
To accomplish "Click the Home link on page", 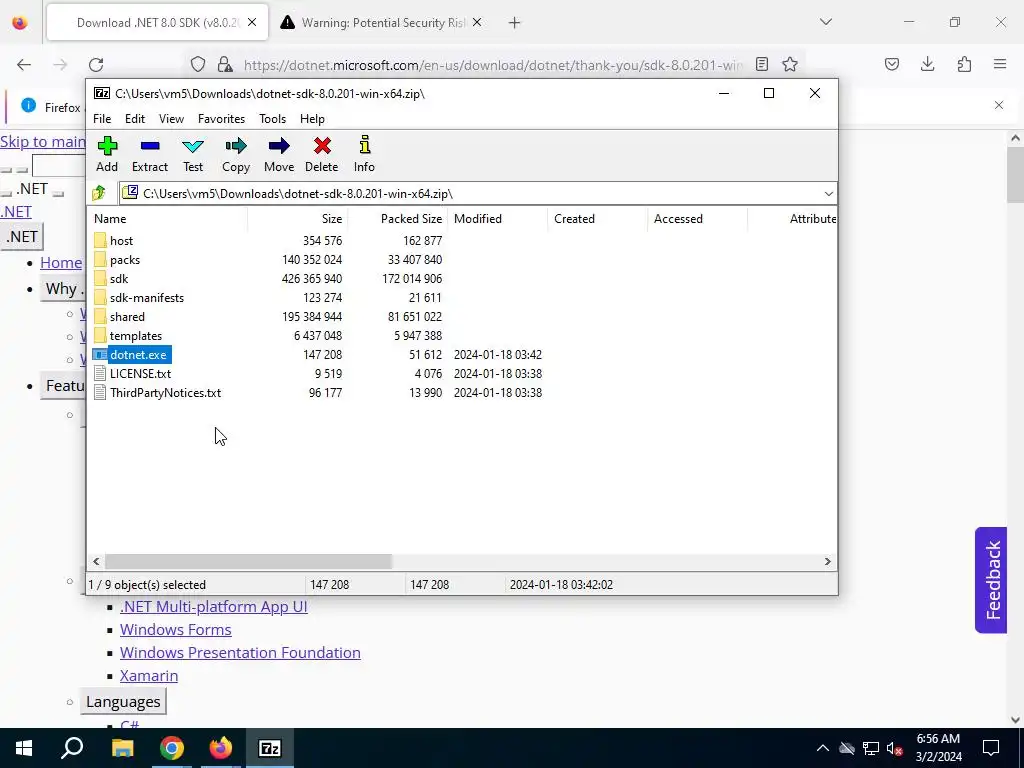I will pyautogui.click(x=61, y=263).
